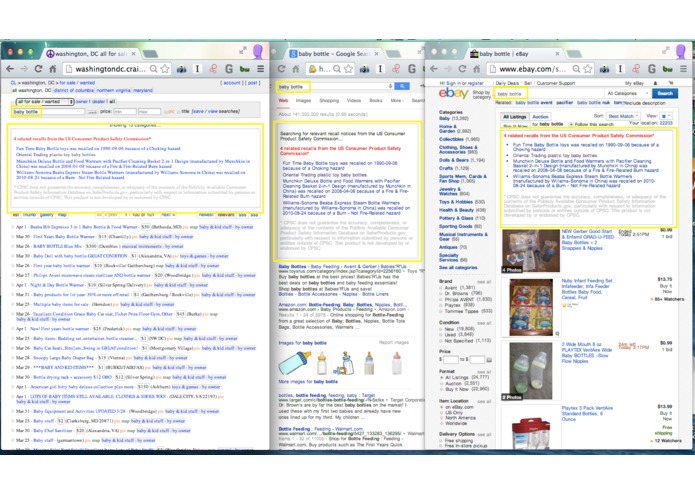
Task: Select eBay 'Buy It Now' format radio
Action: 441,389
